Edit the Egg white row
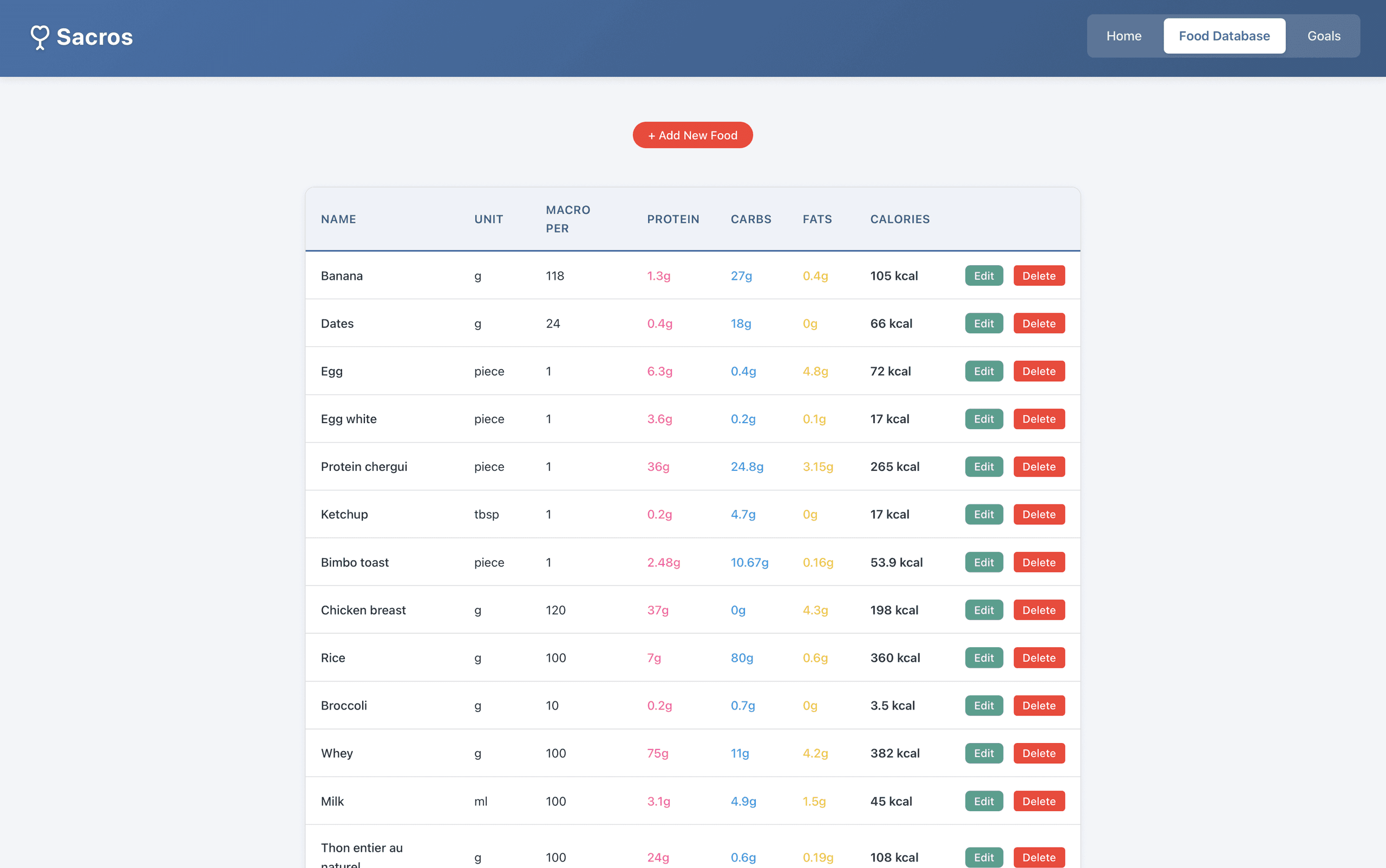The image size is (1386, 868). tap(983, 419)
